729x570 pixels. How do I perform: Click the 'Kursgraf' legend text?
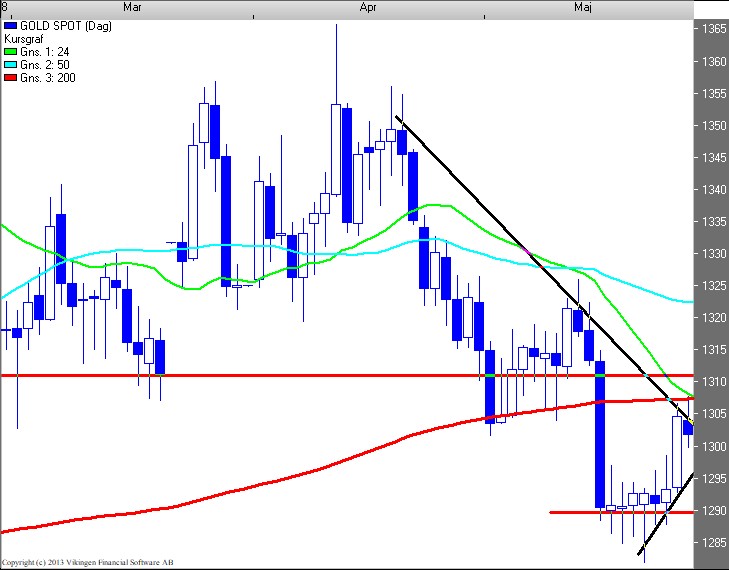(23, 39)
